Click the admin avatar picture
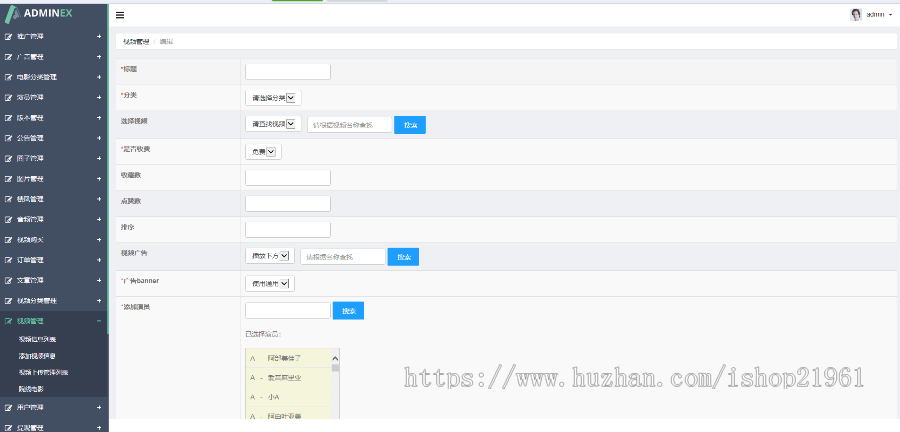 856,15
